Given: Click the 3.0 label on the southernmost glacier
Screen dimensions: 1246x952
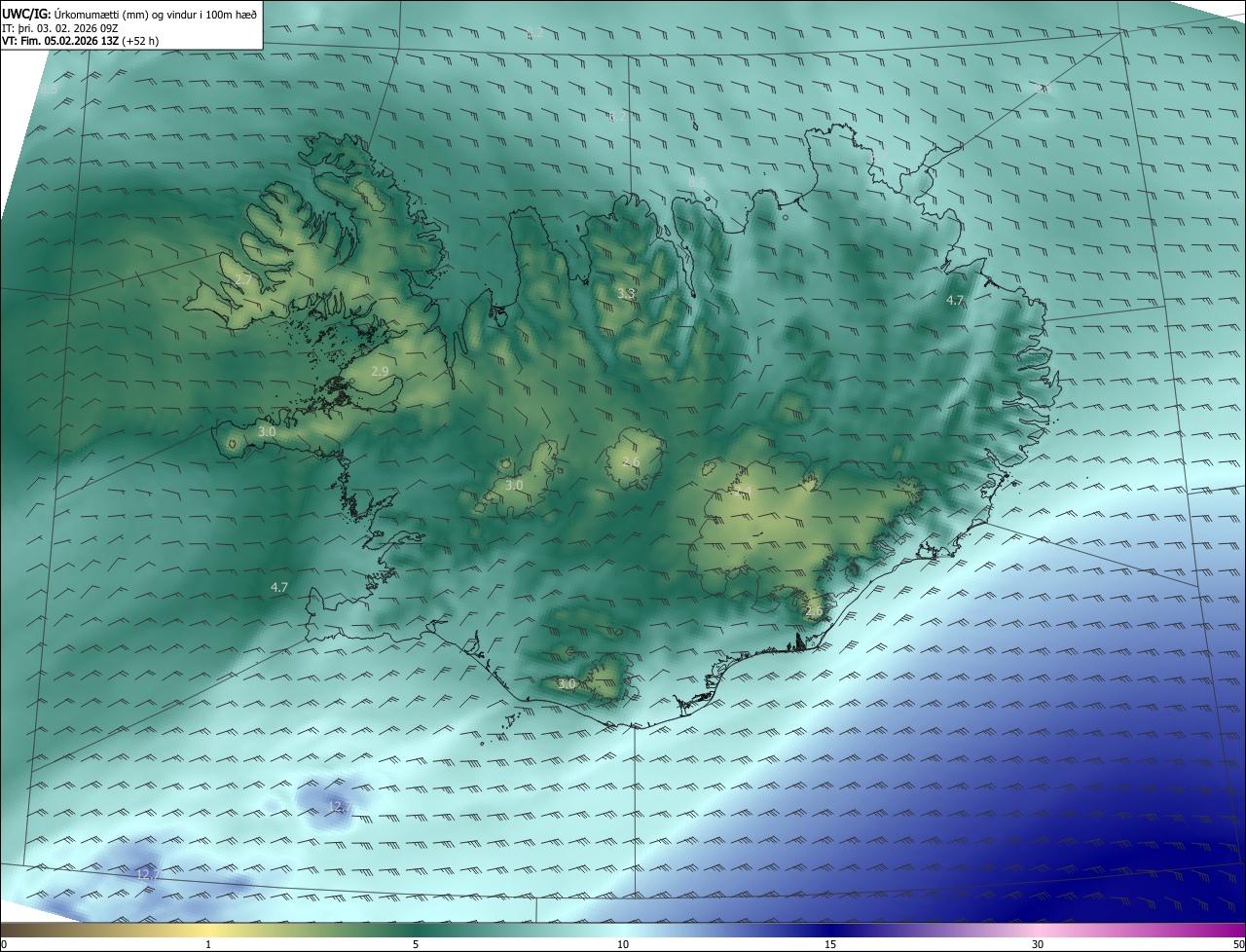Looking at the screenshot, I should point(567,684).
